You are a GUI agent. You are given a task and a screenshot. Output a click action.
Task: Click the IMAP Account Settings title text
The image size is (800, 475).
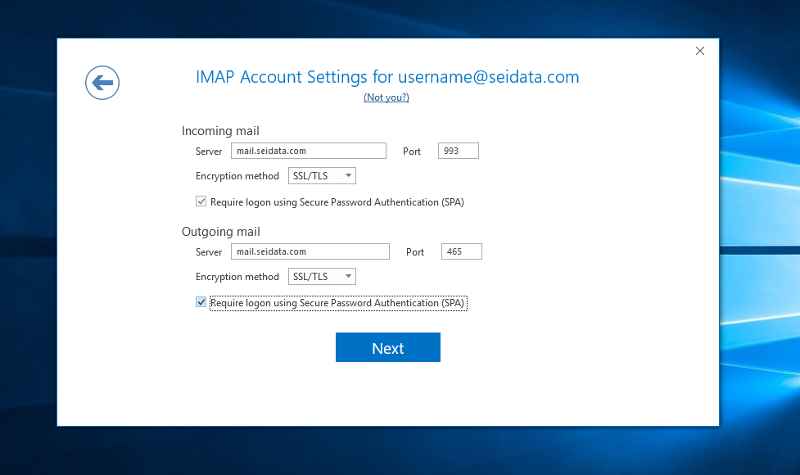point(387,77)
